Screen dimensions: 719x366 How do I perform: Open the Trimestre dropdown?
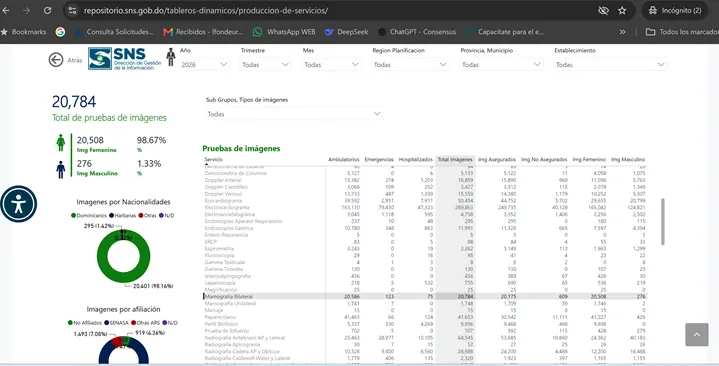pos(265,65)
